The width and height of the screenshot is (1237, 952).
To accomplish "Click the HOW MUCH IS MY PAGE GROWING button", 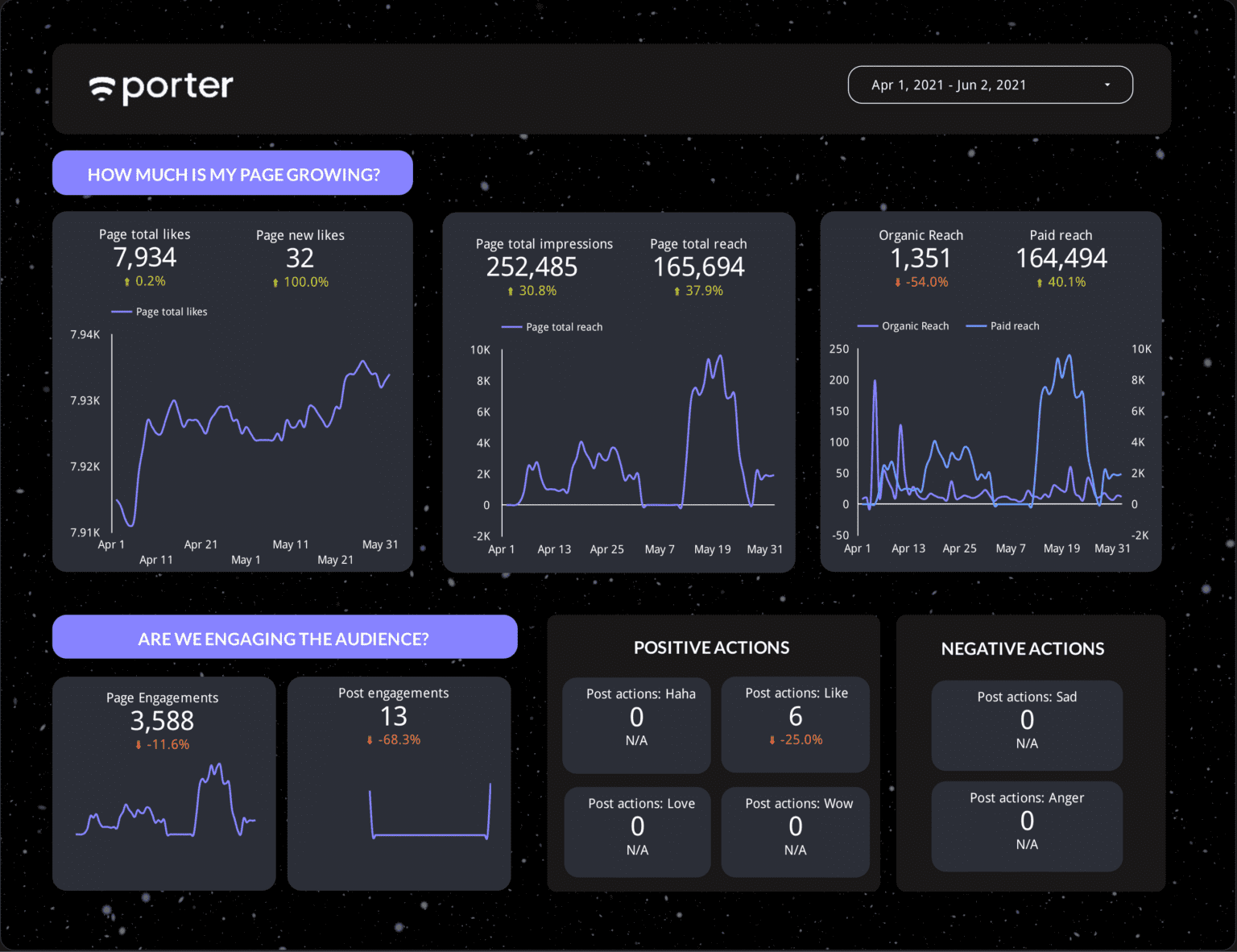I will click(x=233, y=173).
